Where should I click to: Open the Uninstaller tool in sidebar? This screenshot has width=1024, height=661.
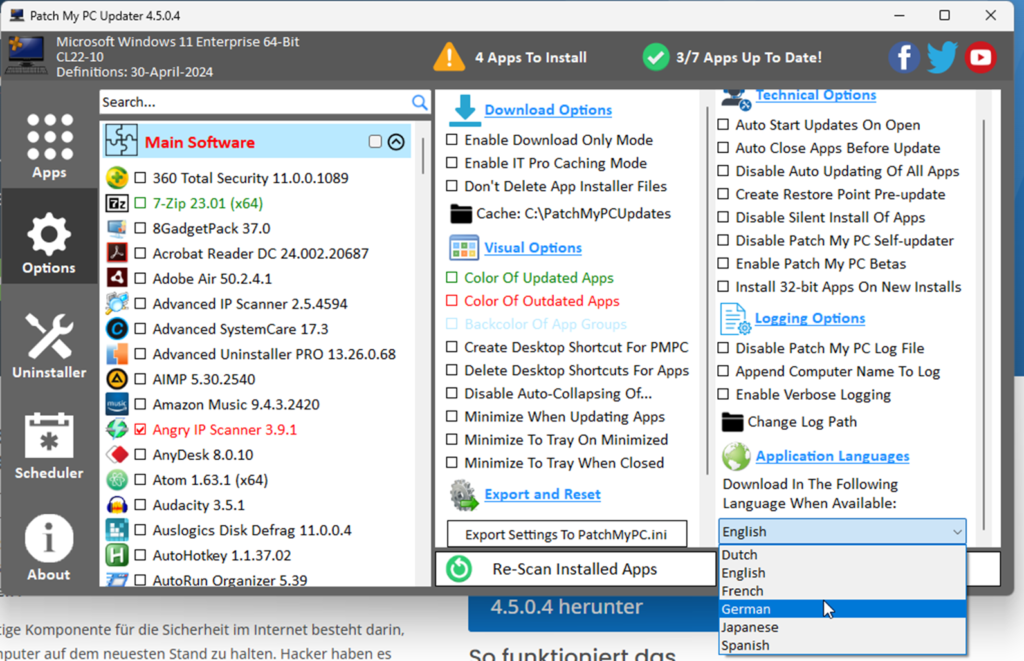coord(49,346)
